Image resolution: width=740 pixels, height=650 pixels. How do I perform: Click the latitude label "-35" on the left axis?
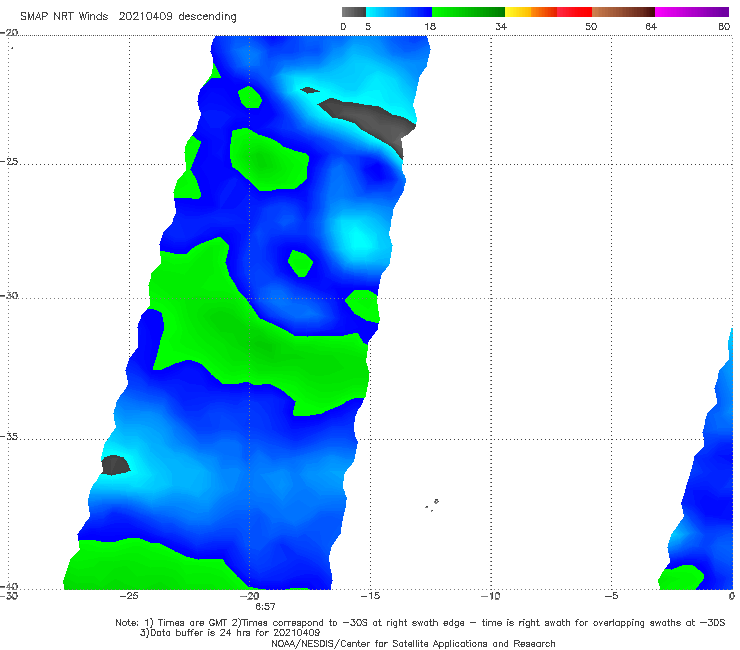click(x=9, y=436)
